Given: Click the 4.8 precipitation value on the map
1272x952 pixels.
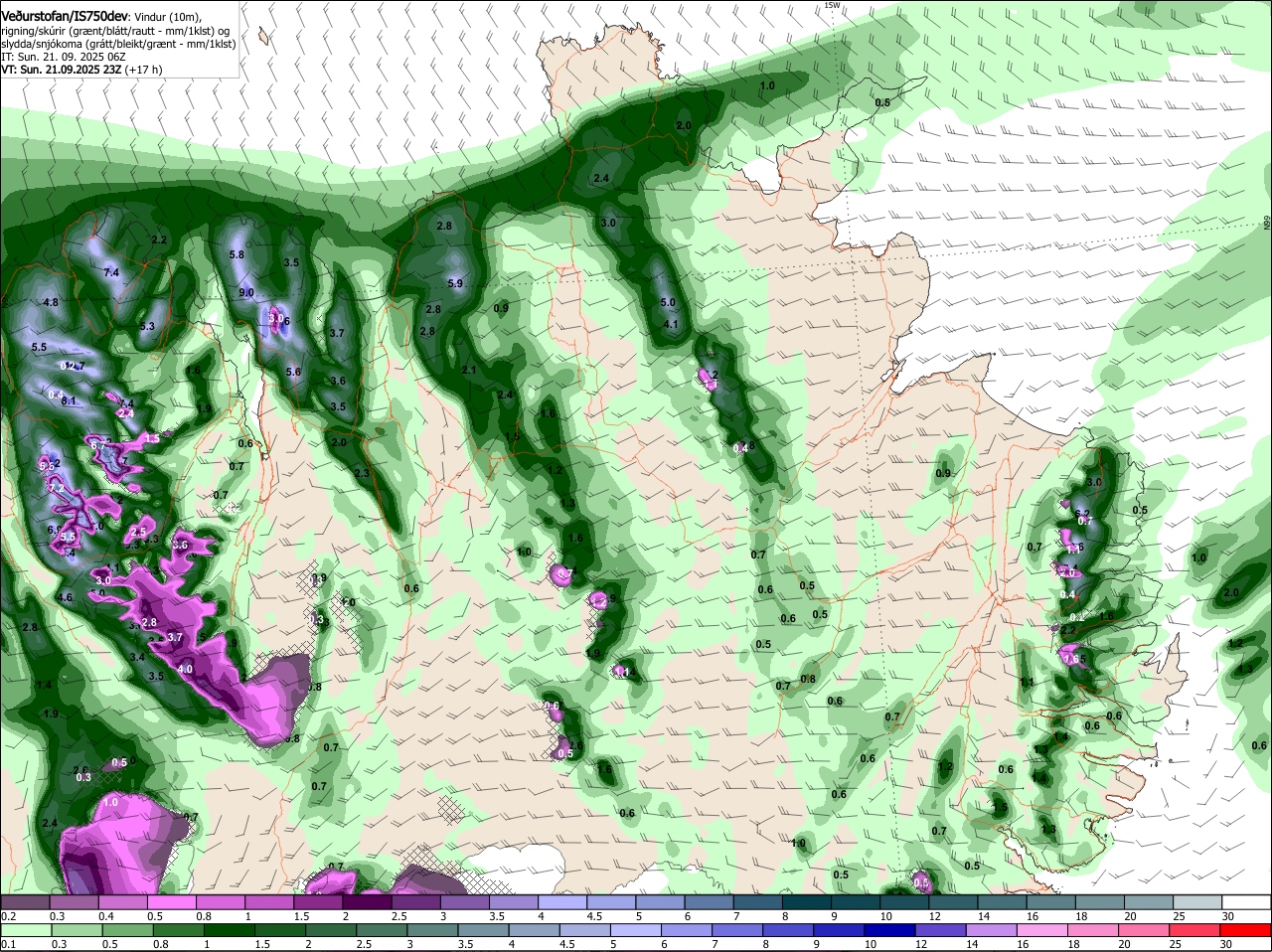Looking at the screenshot, I should tap(51, 302).
